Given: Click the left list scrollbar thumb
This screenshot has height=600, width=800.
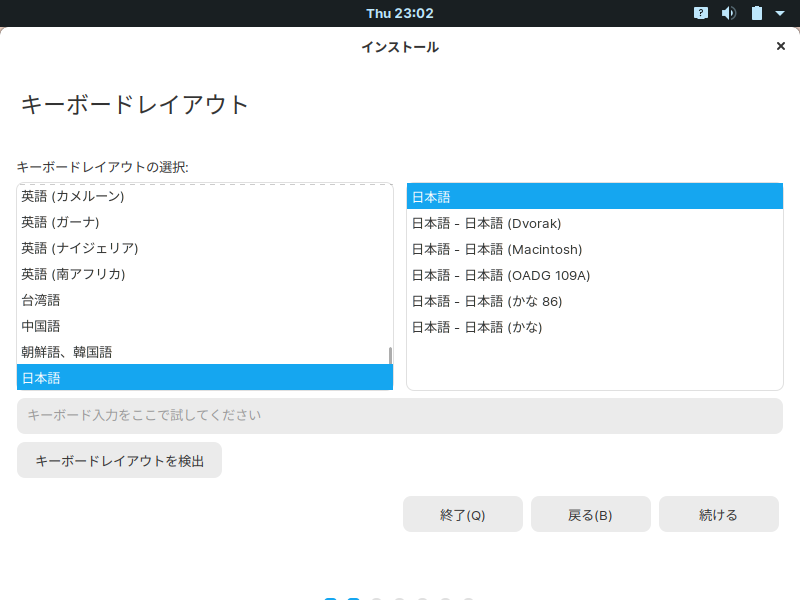Looking at the screenshot, I should point(390,356).
